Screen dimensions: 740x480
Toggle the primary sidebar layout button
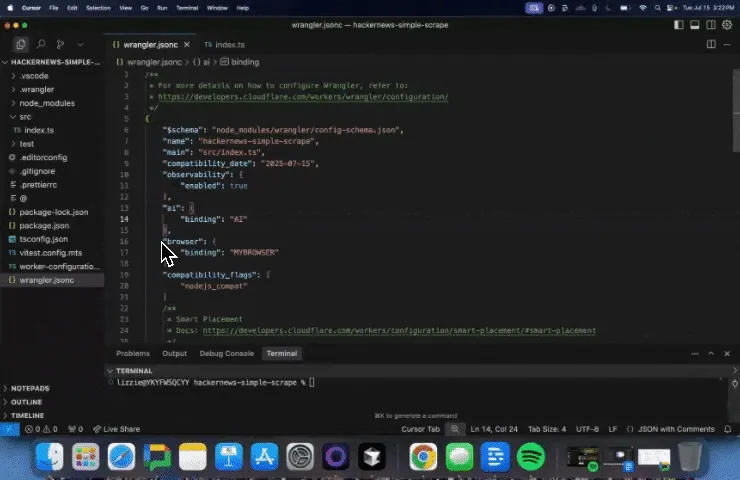[x=680, y=25]
